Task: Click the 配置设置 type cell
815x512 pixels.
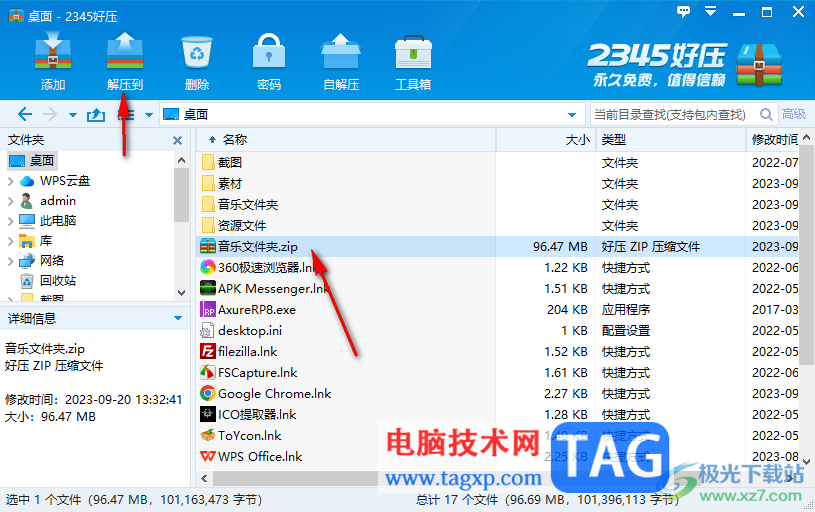Action: click(626, 330)
